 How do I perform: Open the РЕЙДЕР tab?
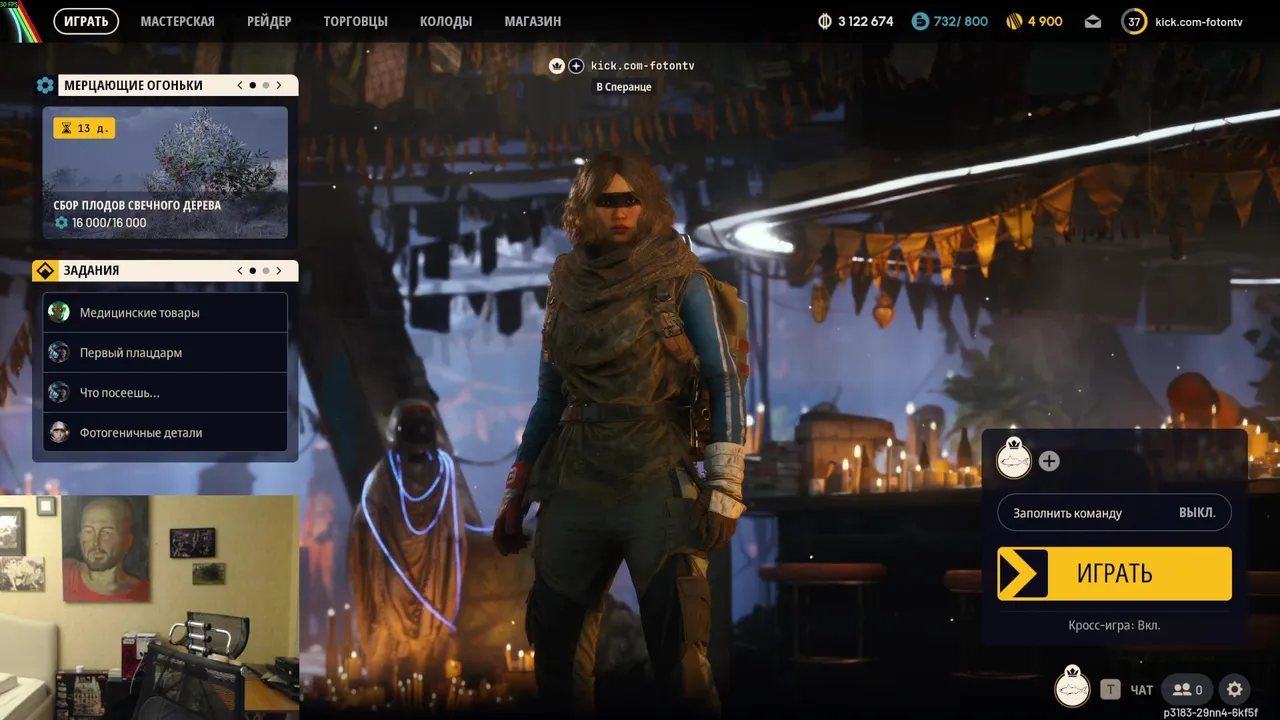click(x=269, y=21)
